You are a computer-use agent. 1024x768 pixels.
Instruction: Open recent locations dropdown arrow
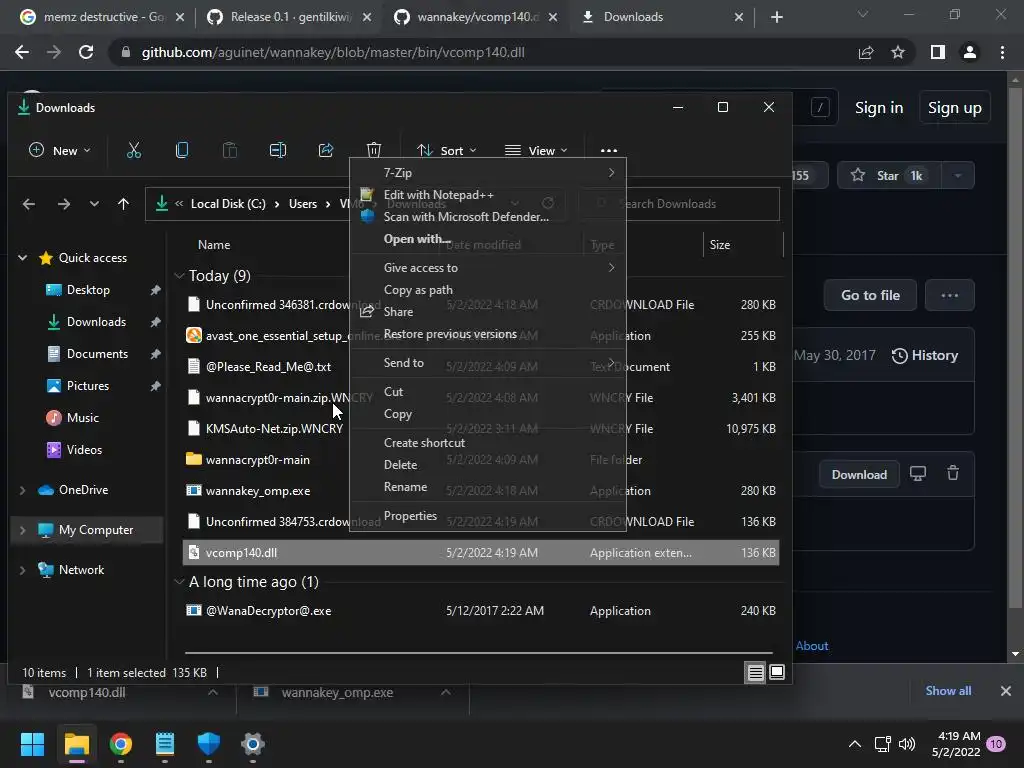click(x=95, y=204)
